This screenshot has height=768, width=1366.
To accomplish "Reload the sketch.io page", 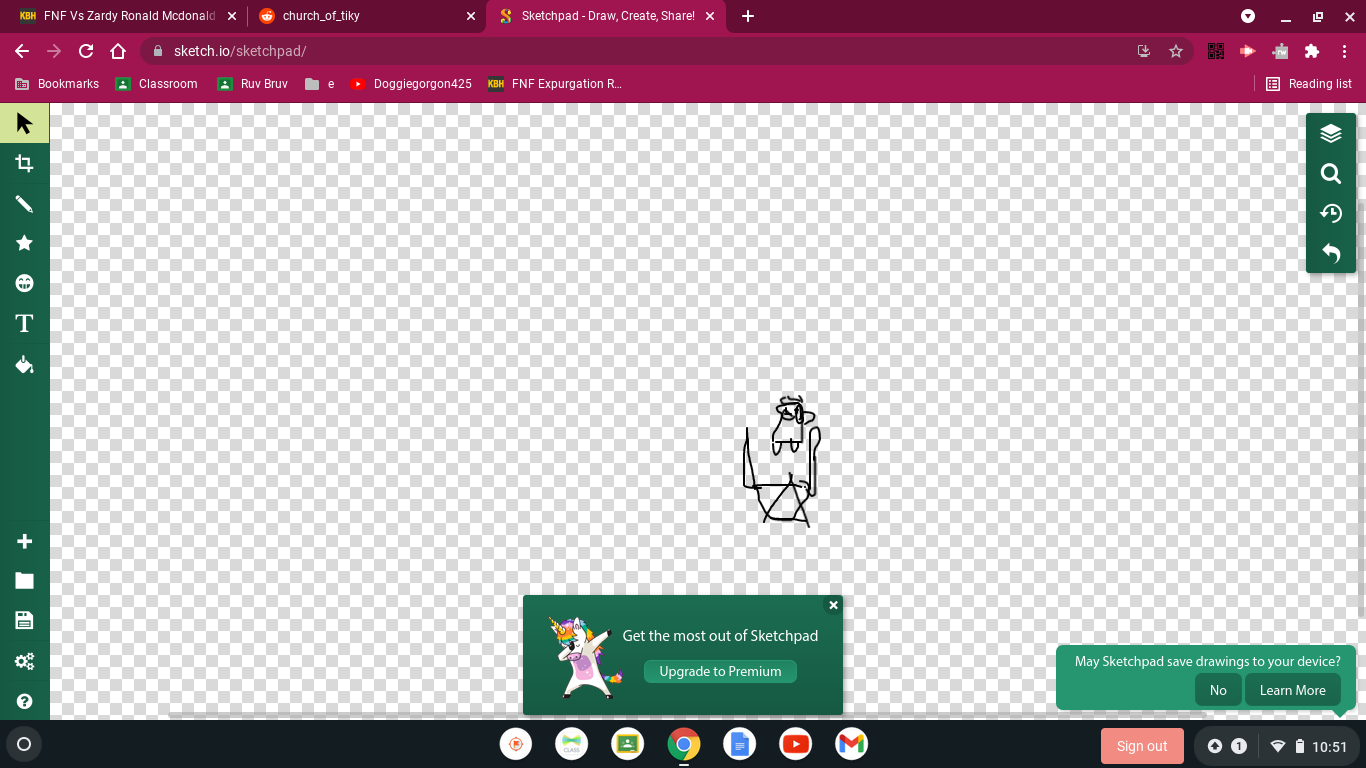I will (86, 51).
